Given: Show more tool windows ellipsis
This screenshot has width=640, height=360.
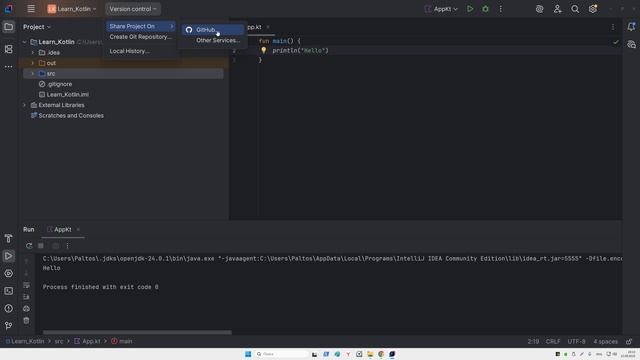Looking at the screenshot, I should (9, 67).
